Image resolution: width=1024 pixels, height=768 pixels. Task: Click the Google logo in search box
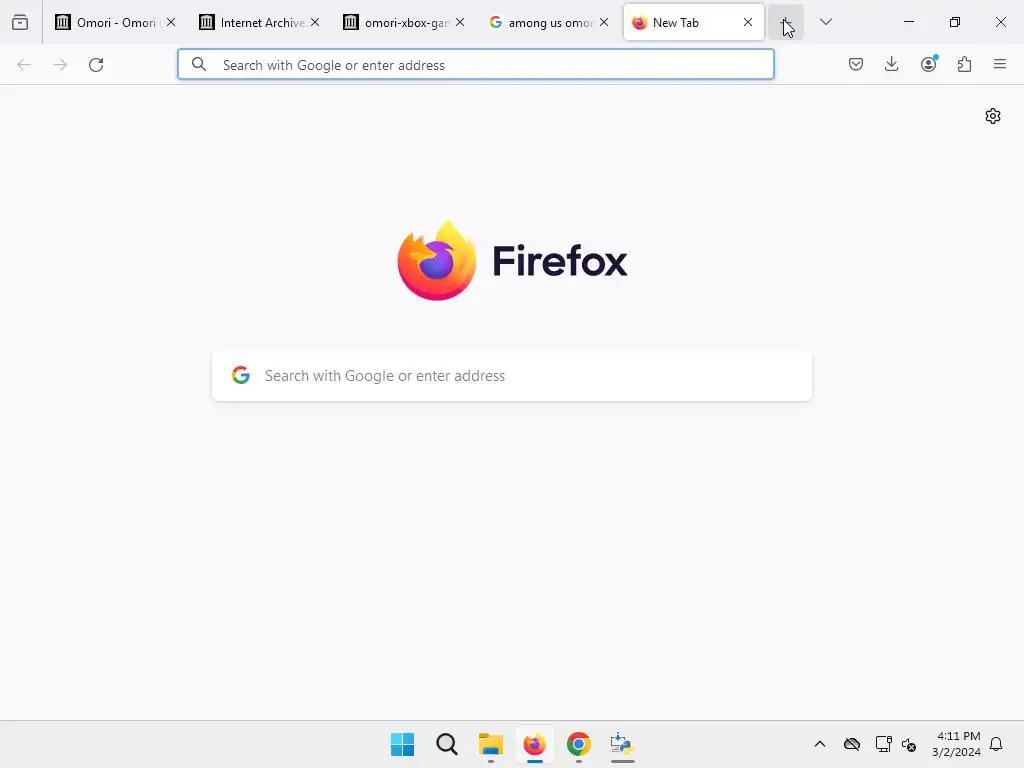241,375
